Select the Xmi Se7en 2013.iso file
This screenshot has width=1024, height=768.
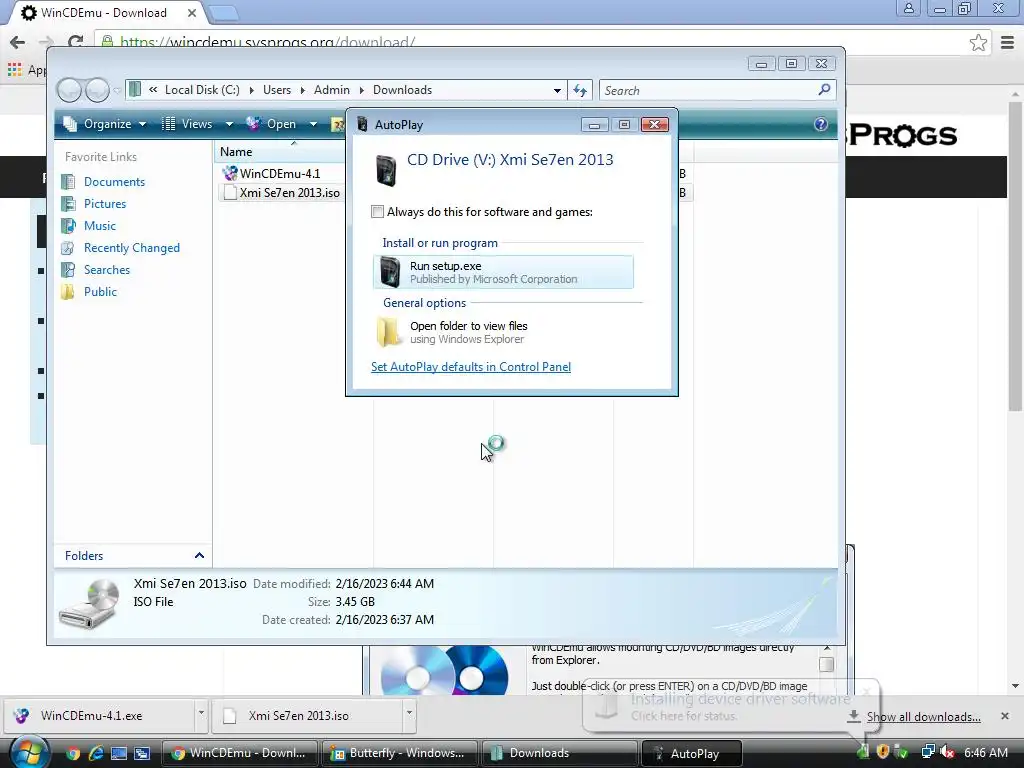289,193
